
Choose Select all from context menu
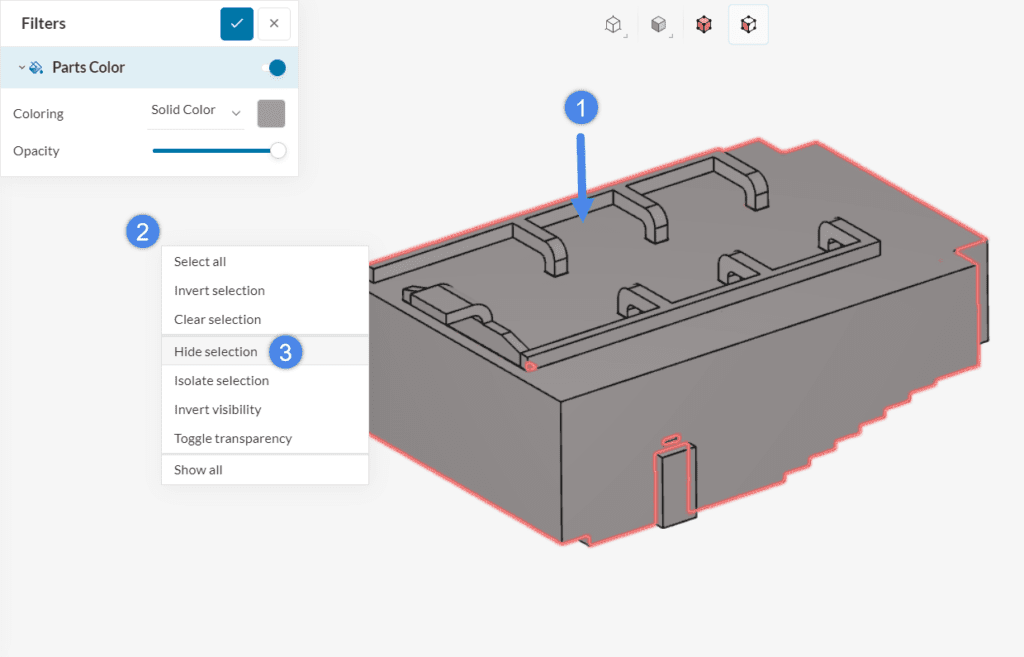click(x=200, y=261)
